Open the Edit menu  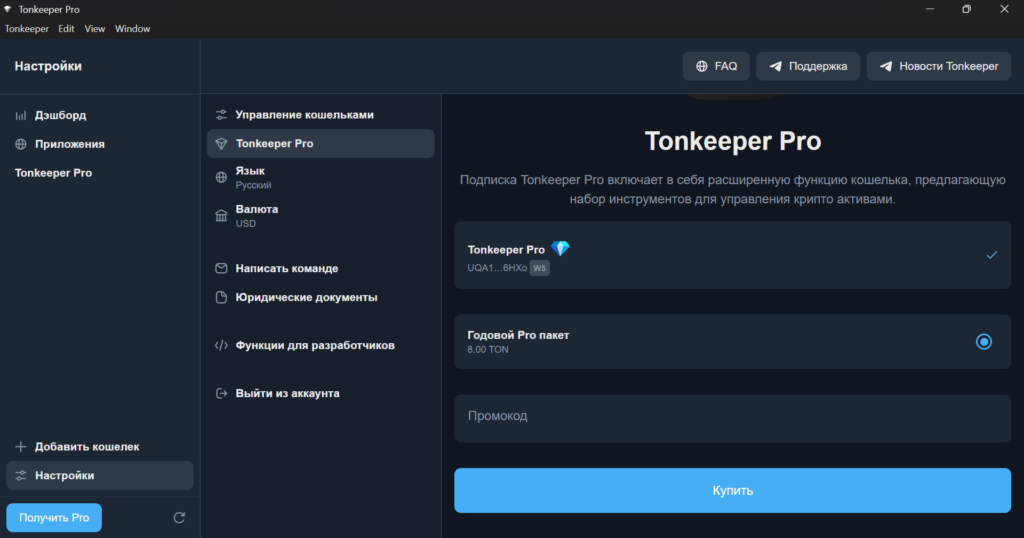(x=66, y=29)
